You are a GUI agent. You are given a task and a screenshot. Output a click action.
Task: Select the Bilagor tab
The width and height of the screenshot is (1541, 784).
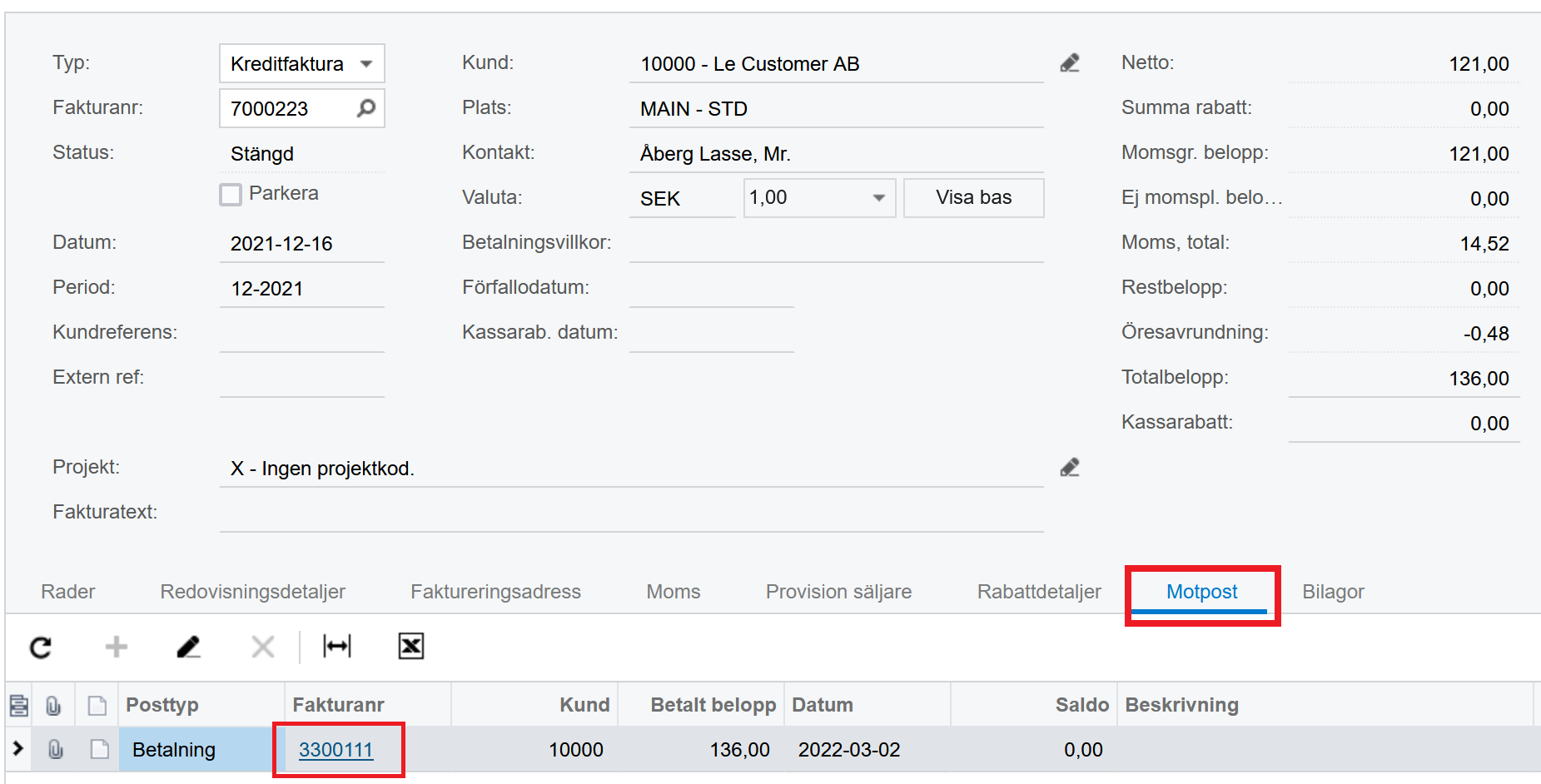click(1333, 591)
